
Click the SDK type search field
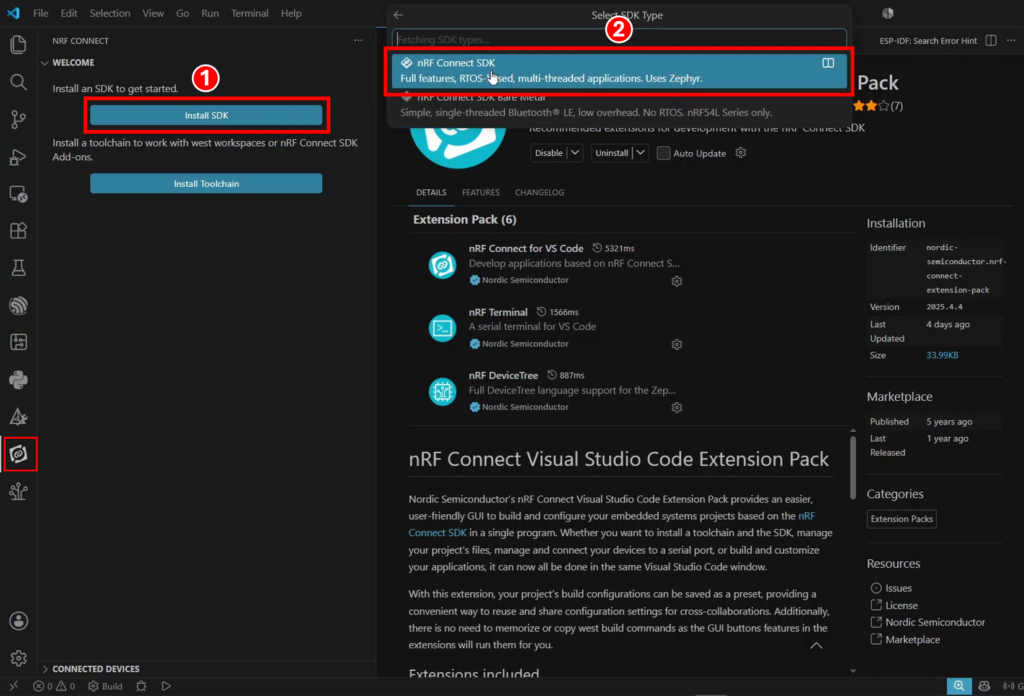coord(619,39)
